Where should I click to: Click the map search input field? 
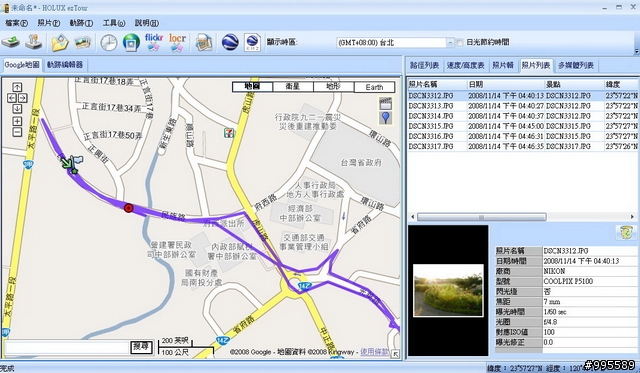67,347
